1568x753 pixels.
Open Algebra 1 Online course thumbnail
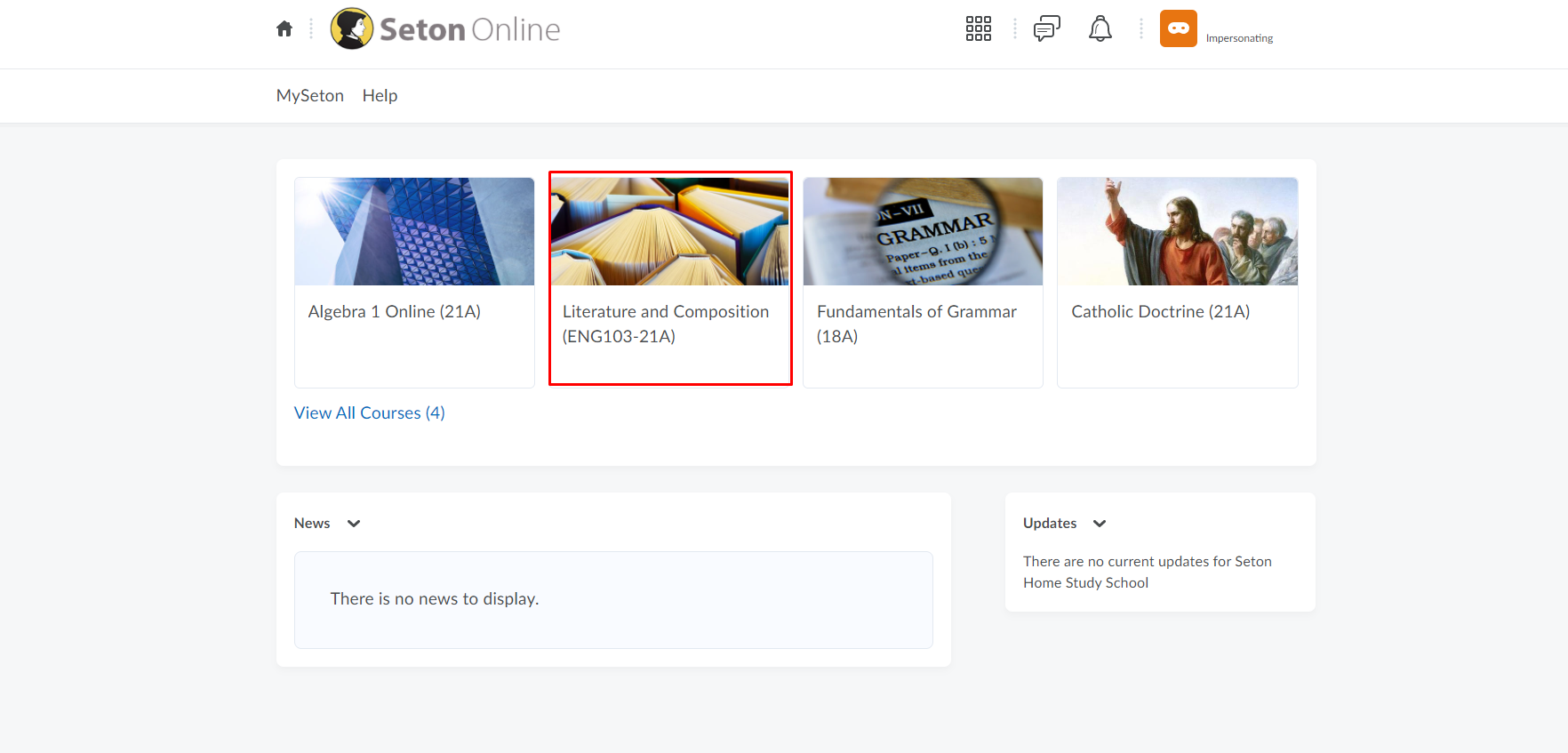(414, 231)
